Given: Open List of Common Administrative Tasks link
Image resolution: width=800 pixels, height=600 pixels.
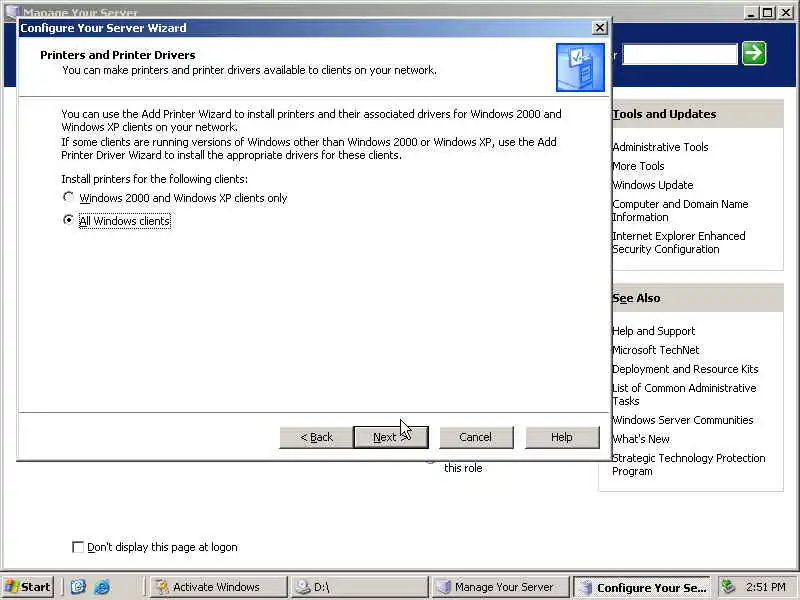Looking at the screenshot, I should [684, 394].
